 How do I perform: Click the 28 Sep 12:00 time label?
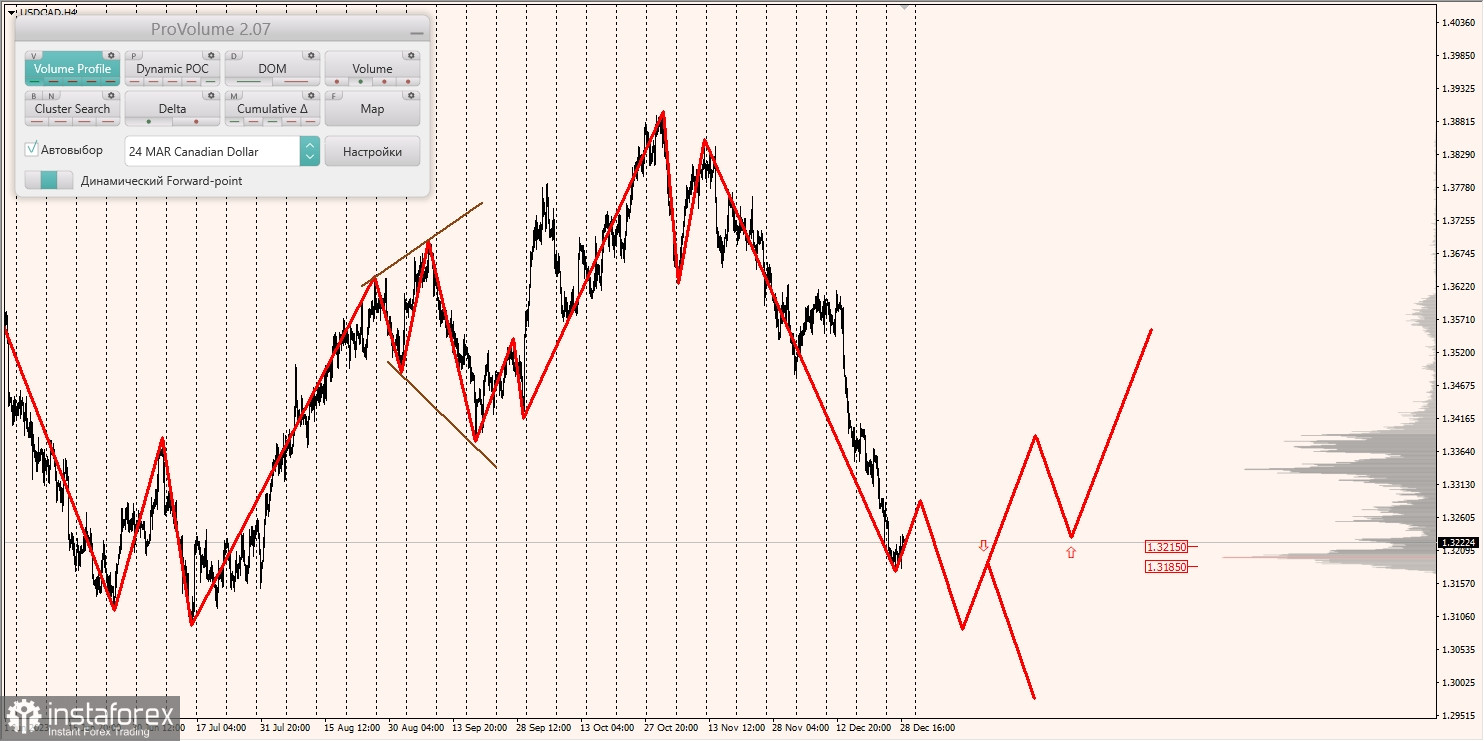(543, 728)
